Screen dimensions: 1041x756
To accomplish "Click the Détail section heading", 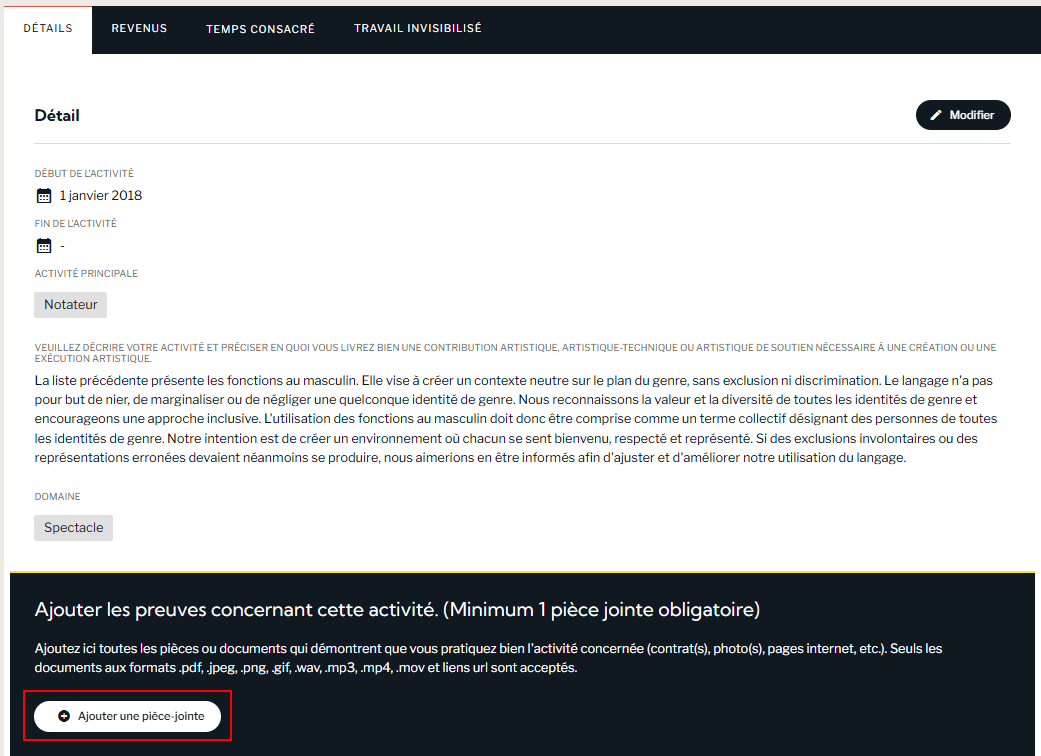I will [x=57, y=115].
